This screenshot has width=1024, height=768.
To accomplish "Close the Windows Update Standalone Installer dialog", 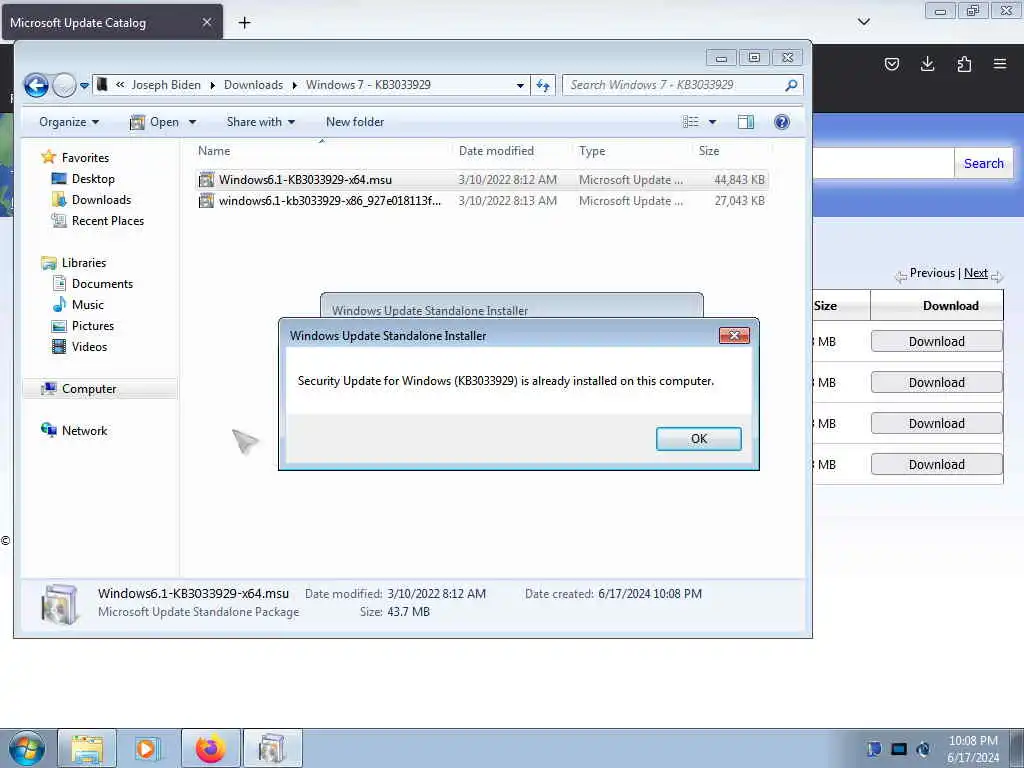I will pos(734,336).
